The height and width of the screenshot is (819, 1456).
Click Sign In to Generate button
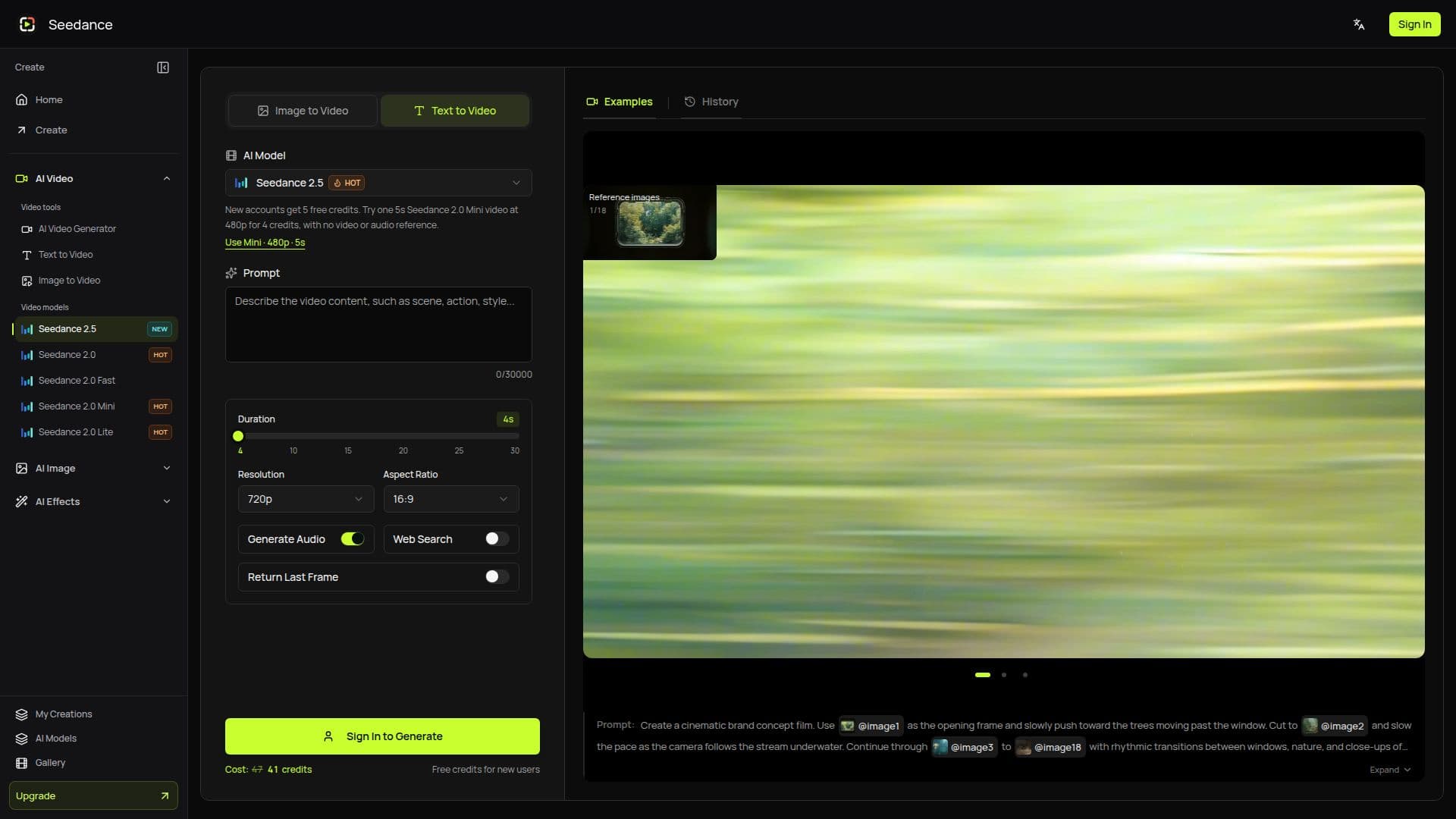pyautogui.click(x=382, y=736)
